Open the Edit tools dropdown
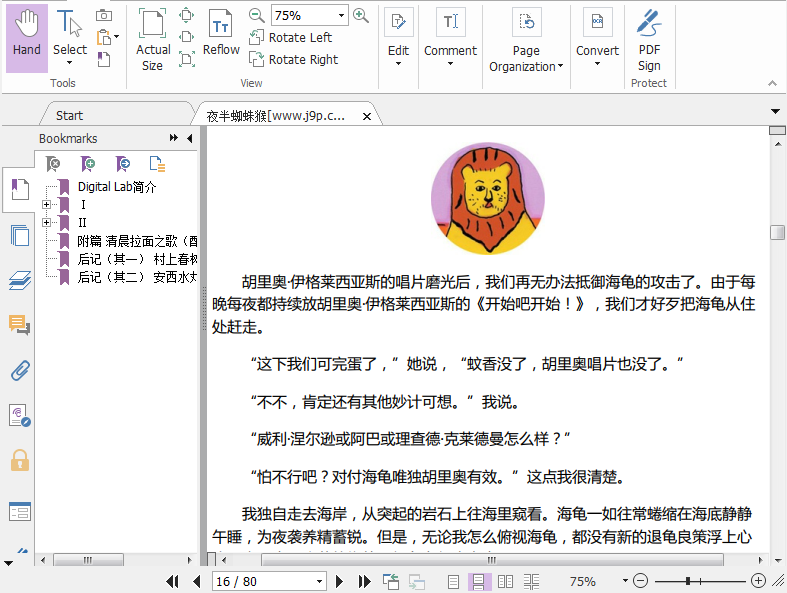The width and height of the screenshot is (787, 593). 399,38
